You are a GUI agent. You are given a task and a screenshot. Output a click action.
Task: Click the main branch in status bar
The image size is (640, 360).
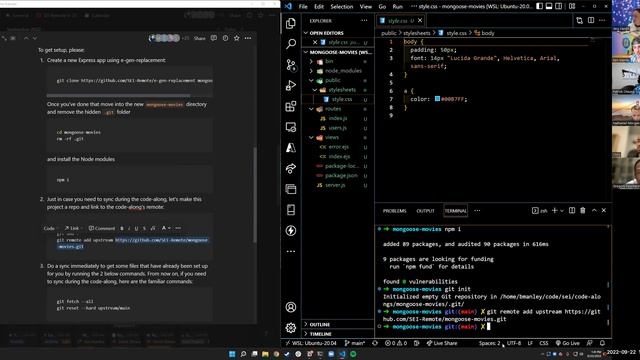(355, 343)
